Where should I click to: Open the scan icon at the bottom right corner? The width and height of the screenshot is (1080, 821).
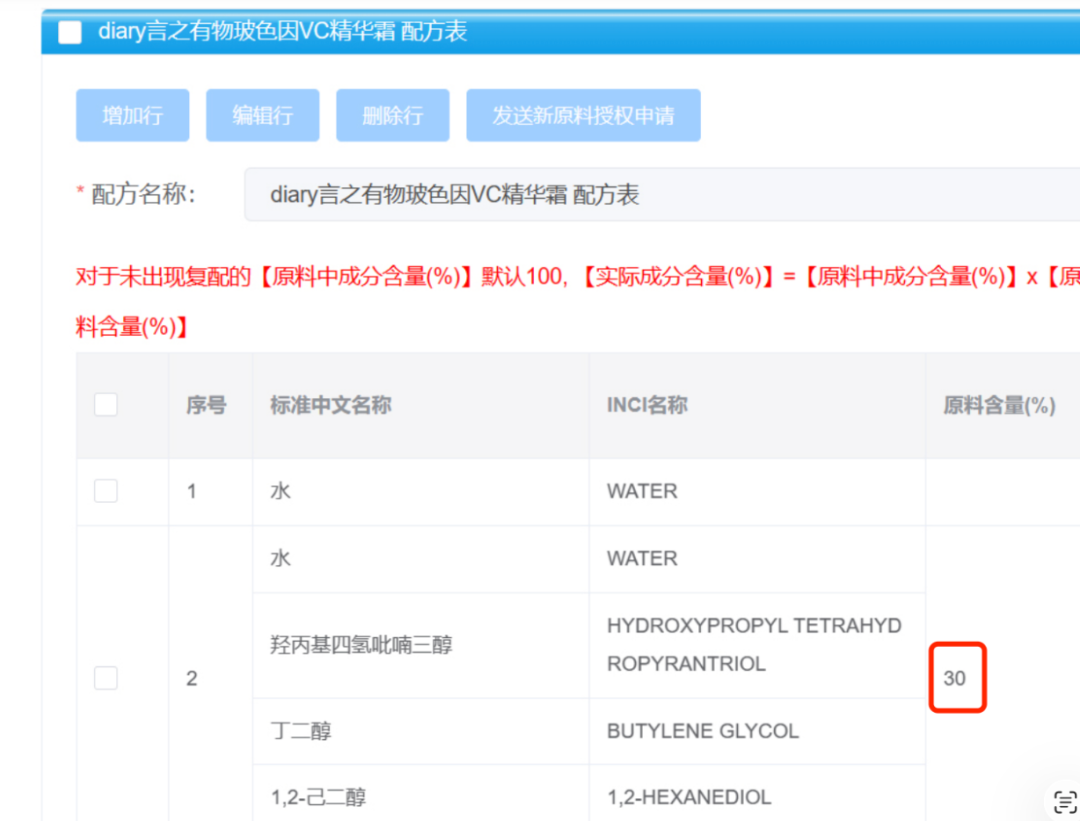[x=1064, y=802]
